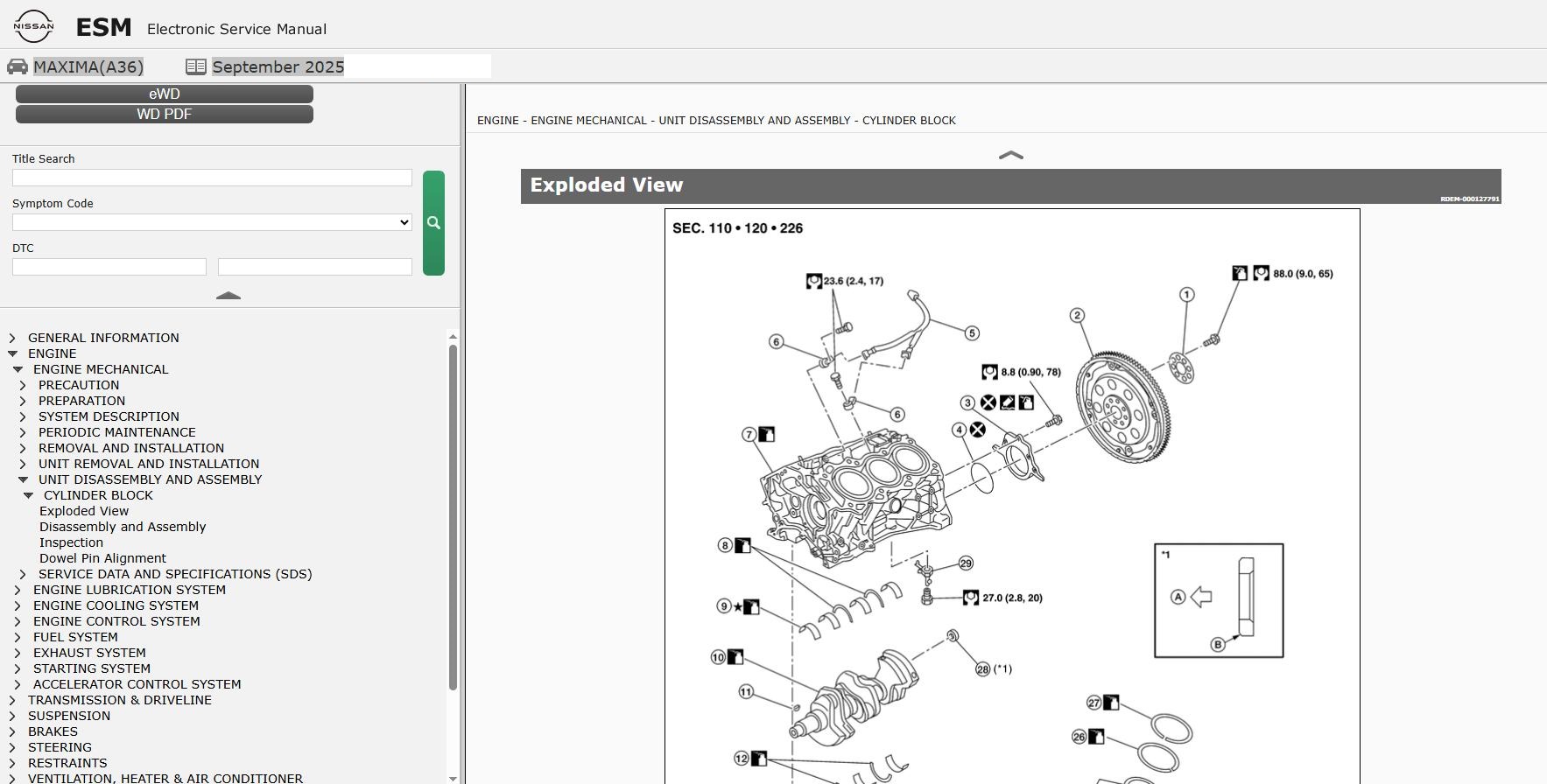
Task: Expand FUEL SYSTEM tree node
Action: click(18, 637)
